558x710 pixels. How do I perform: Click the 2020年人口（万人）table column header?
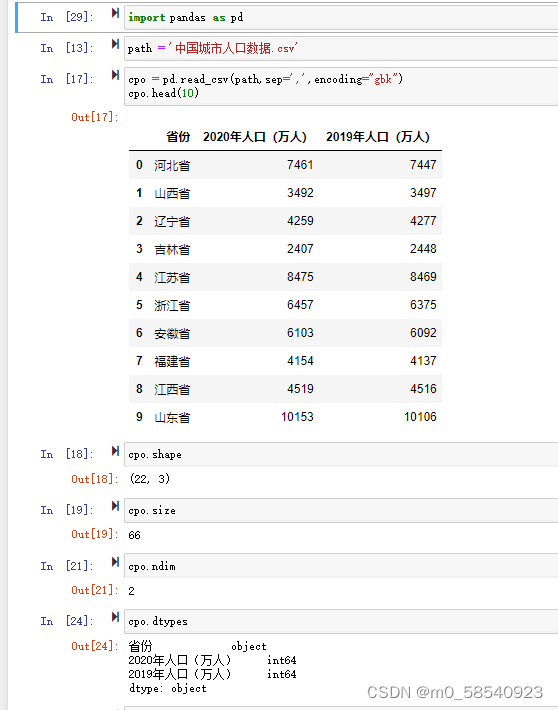(255, 137)
